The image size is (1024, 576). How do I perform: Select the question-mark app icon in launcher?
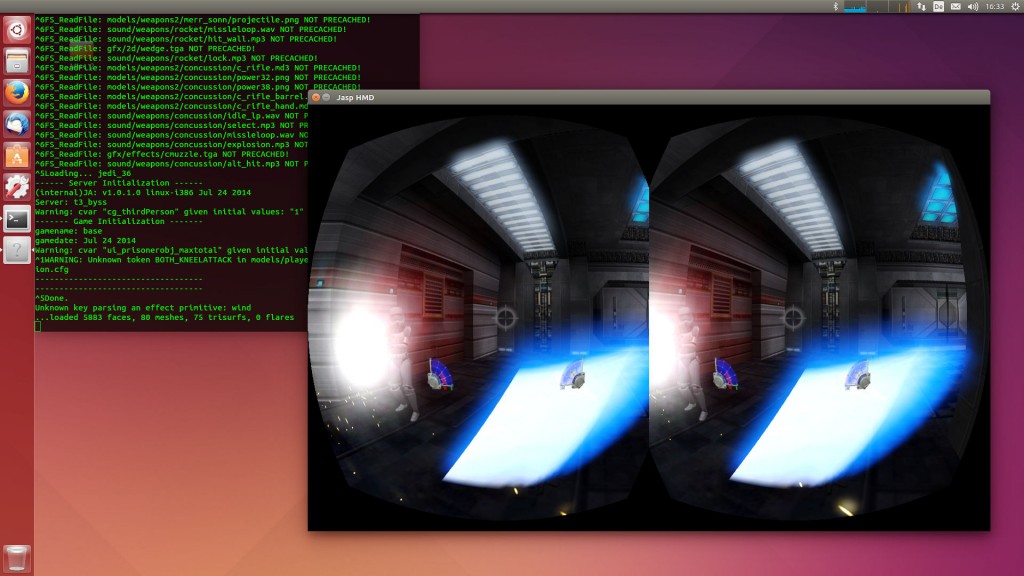click(x=17, y=250)
